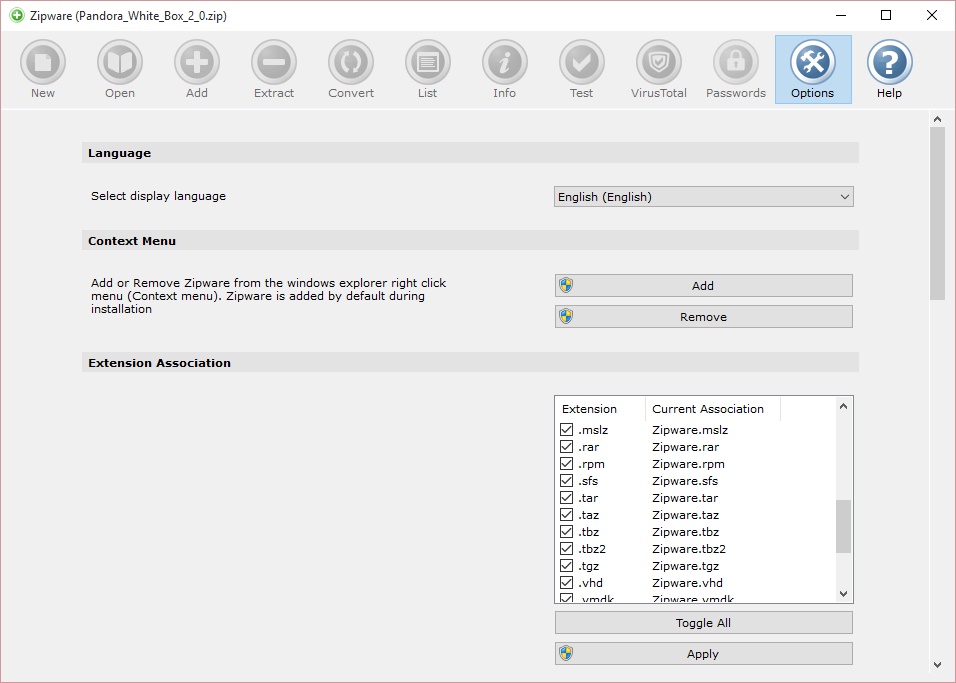Click the Add files toolbar icon
This screenshot has width=956, height=683.
[197, 62]
